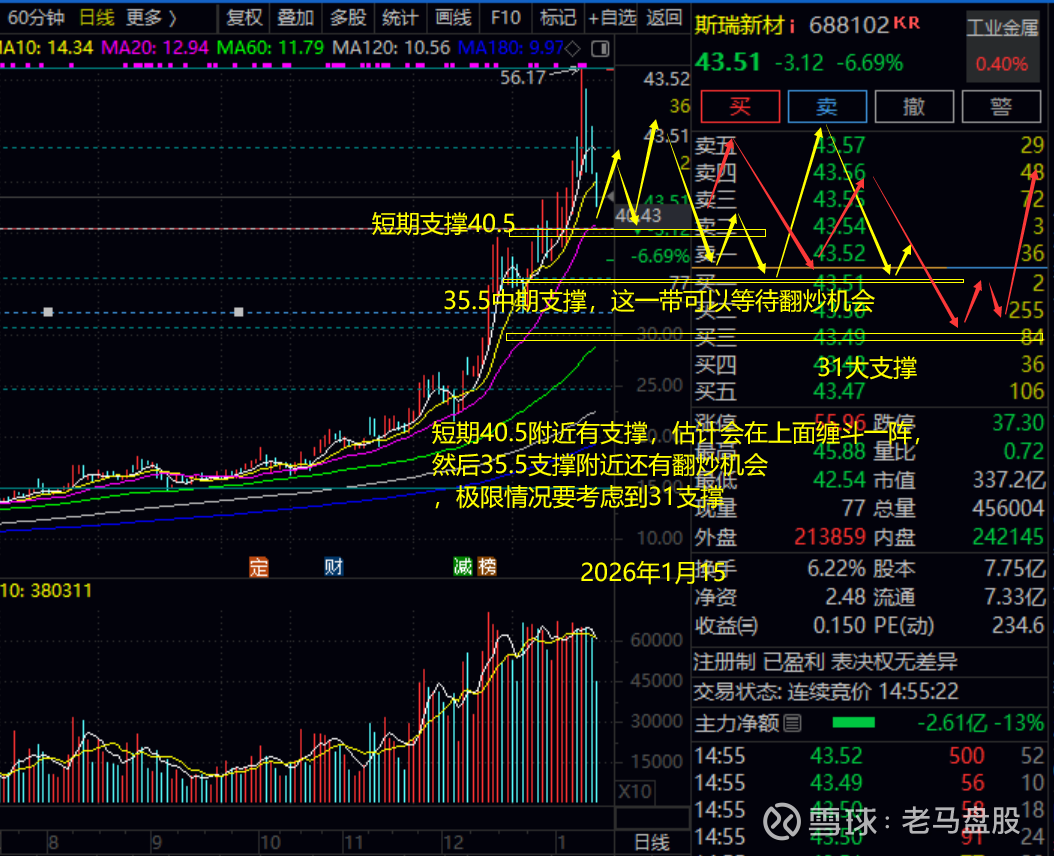Open 工业金属 sector box
This screenshot has height=856, width=1054.
1002,46
